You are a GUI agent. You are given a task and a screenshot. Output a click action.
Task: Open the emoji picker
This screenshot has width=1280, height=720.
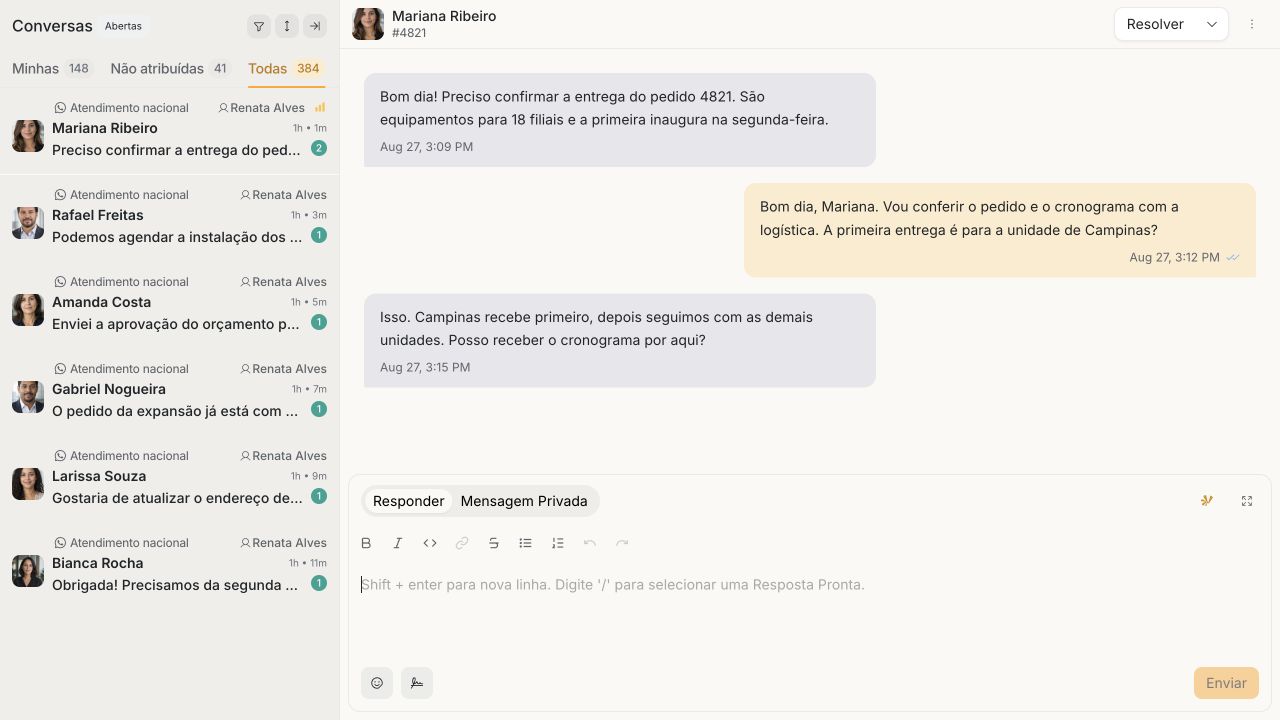[x=377, y=683]
